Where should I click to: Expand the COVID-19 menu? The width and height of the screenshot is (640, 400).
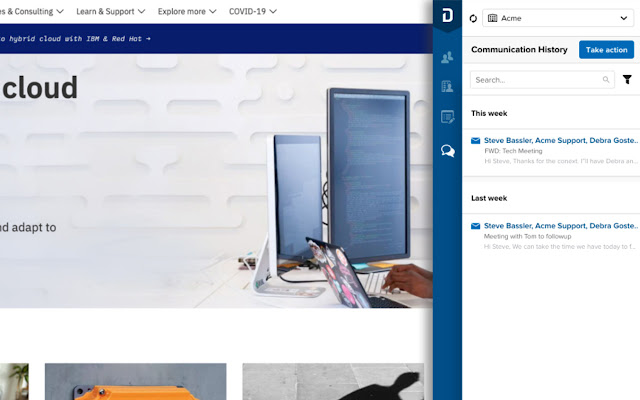click(253, 11)
